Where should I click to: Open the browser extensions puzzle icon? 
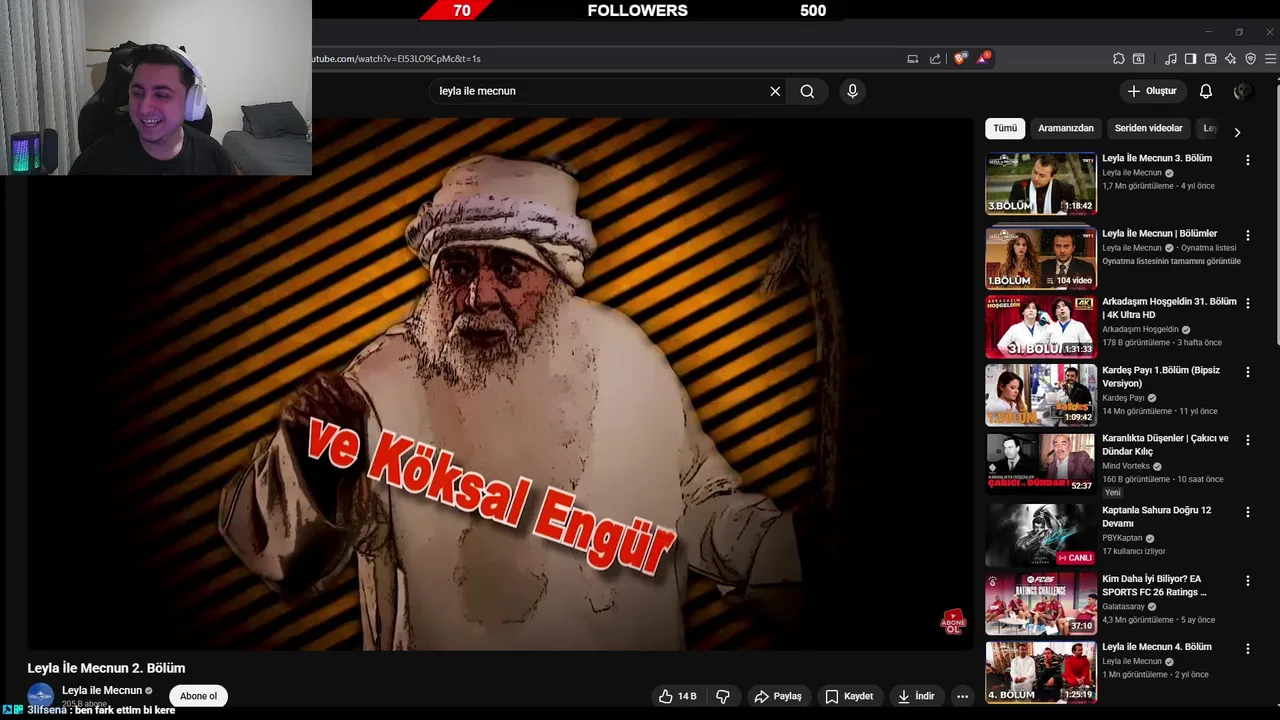click(1119, 59)
